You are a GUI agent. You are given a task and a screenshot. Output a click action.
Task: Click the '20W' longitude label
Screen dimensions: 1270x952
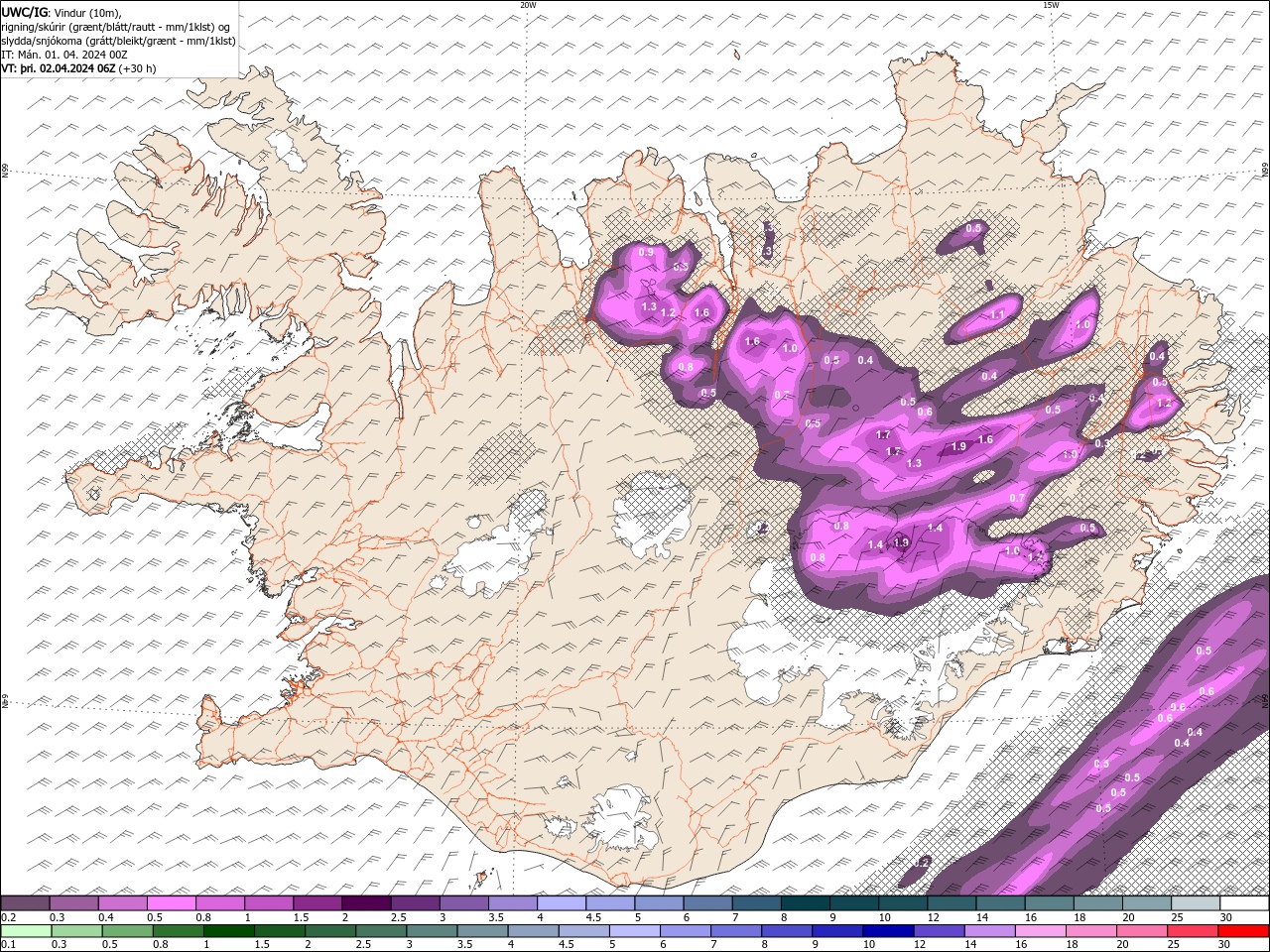click(x=528, y=5)
